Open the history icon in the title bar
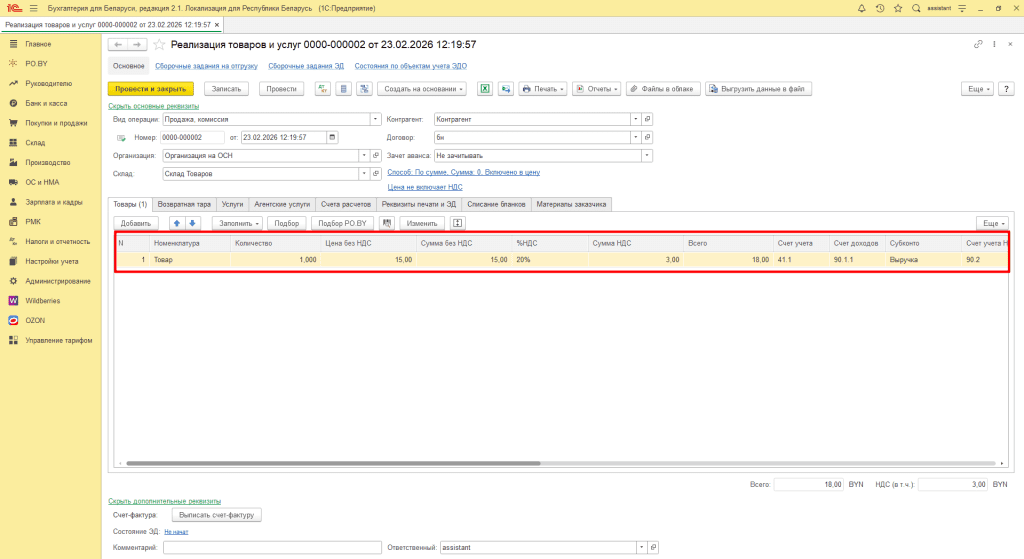The image size is (1024, 559). click(879, 8)
